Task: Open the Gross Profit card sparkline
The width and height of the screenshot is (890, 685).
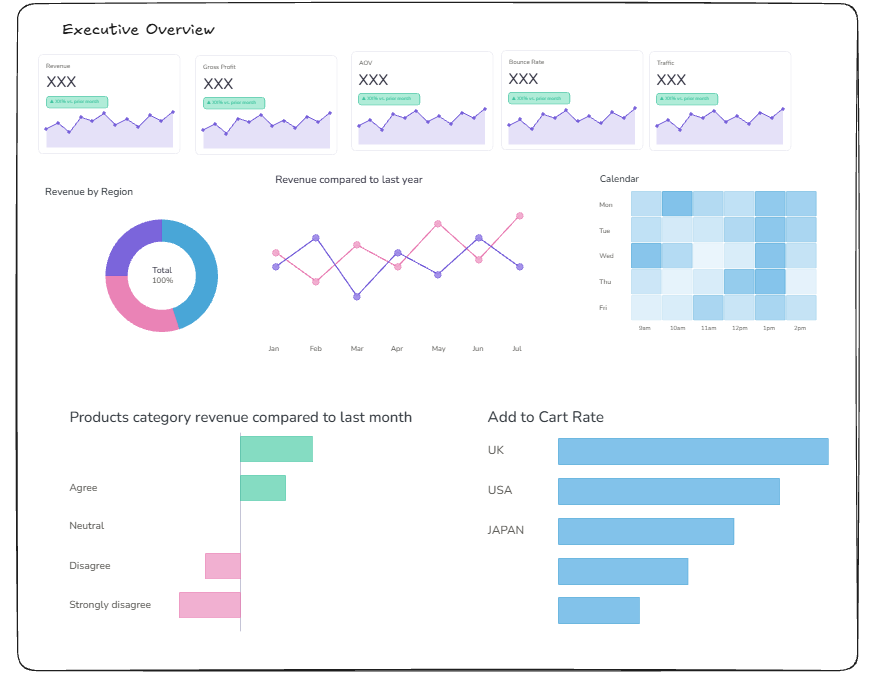Action: pyautogui.click(x=267, y=131)
